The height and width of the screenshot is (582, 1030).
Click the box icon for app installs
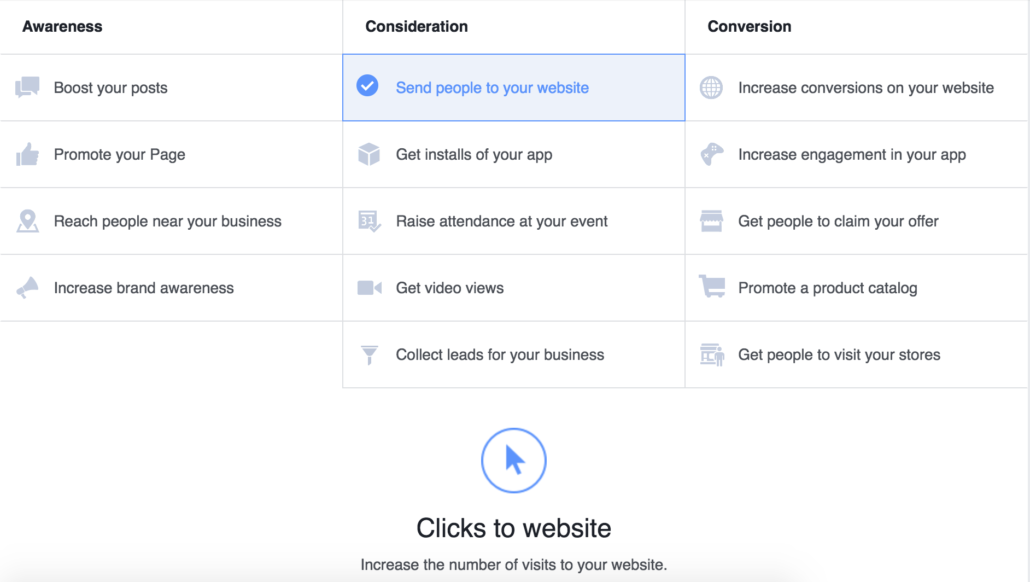click(x=369, y=154)
